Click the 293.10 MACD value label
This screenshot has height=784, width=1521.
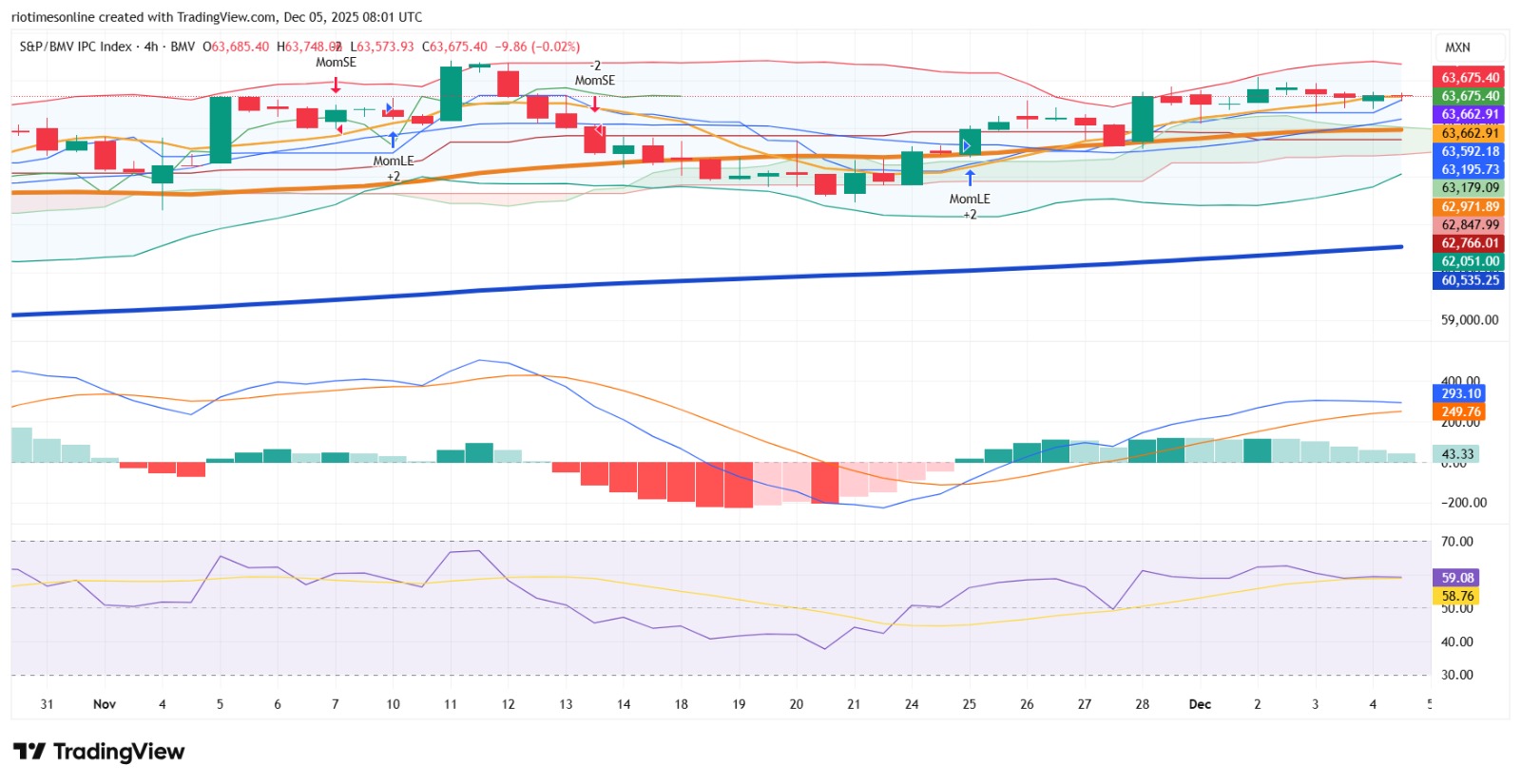pos(1460,393)
